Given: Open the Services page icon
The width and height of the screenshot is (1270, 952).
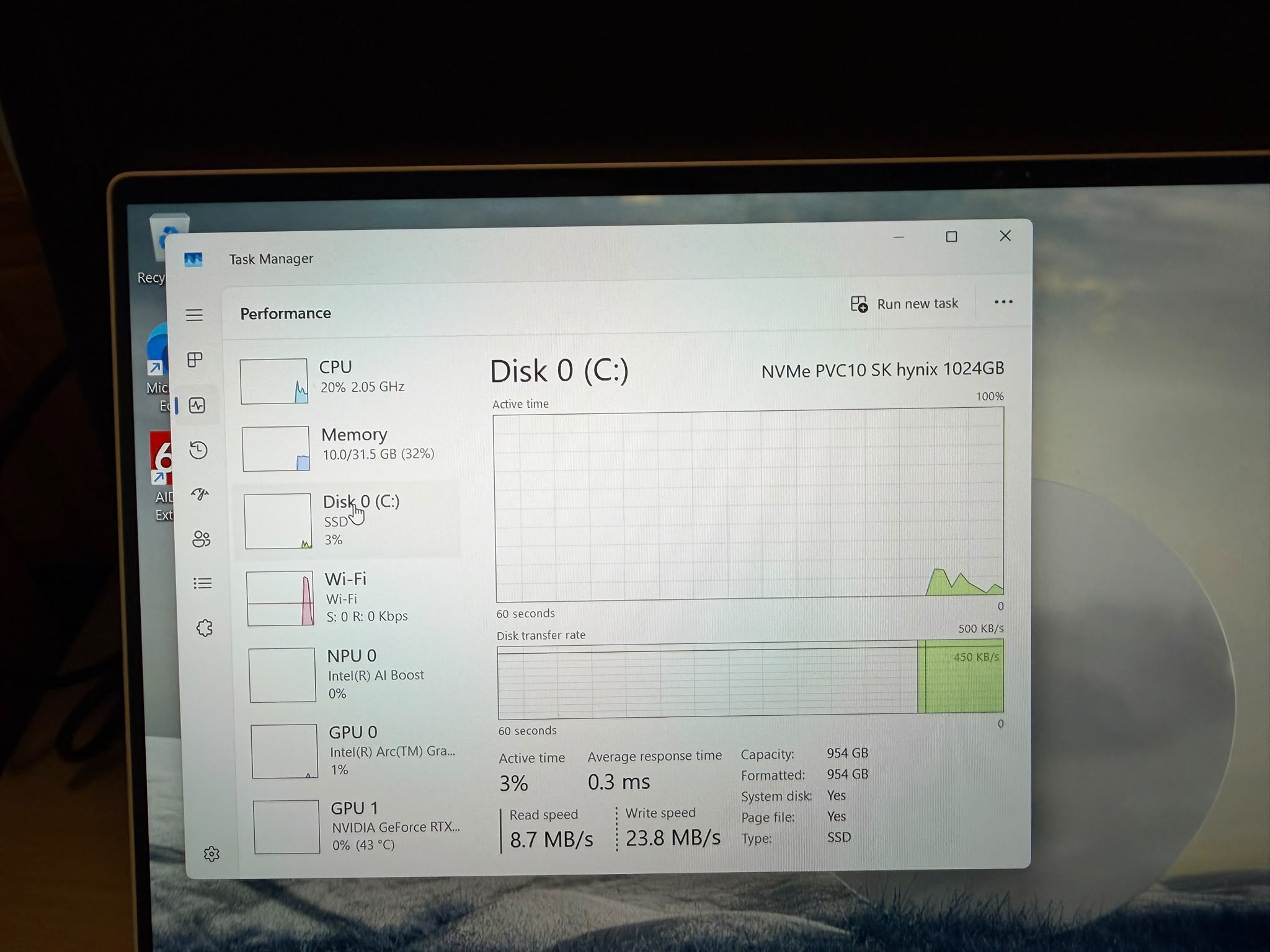Looking at the screenshot, I should pos(205,628).
